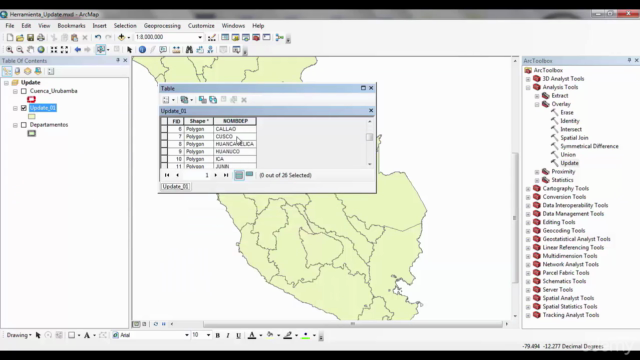Select the Select Elements arrow tool
The image size is (640, 360).
click(x=129, y=50)
